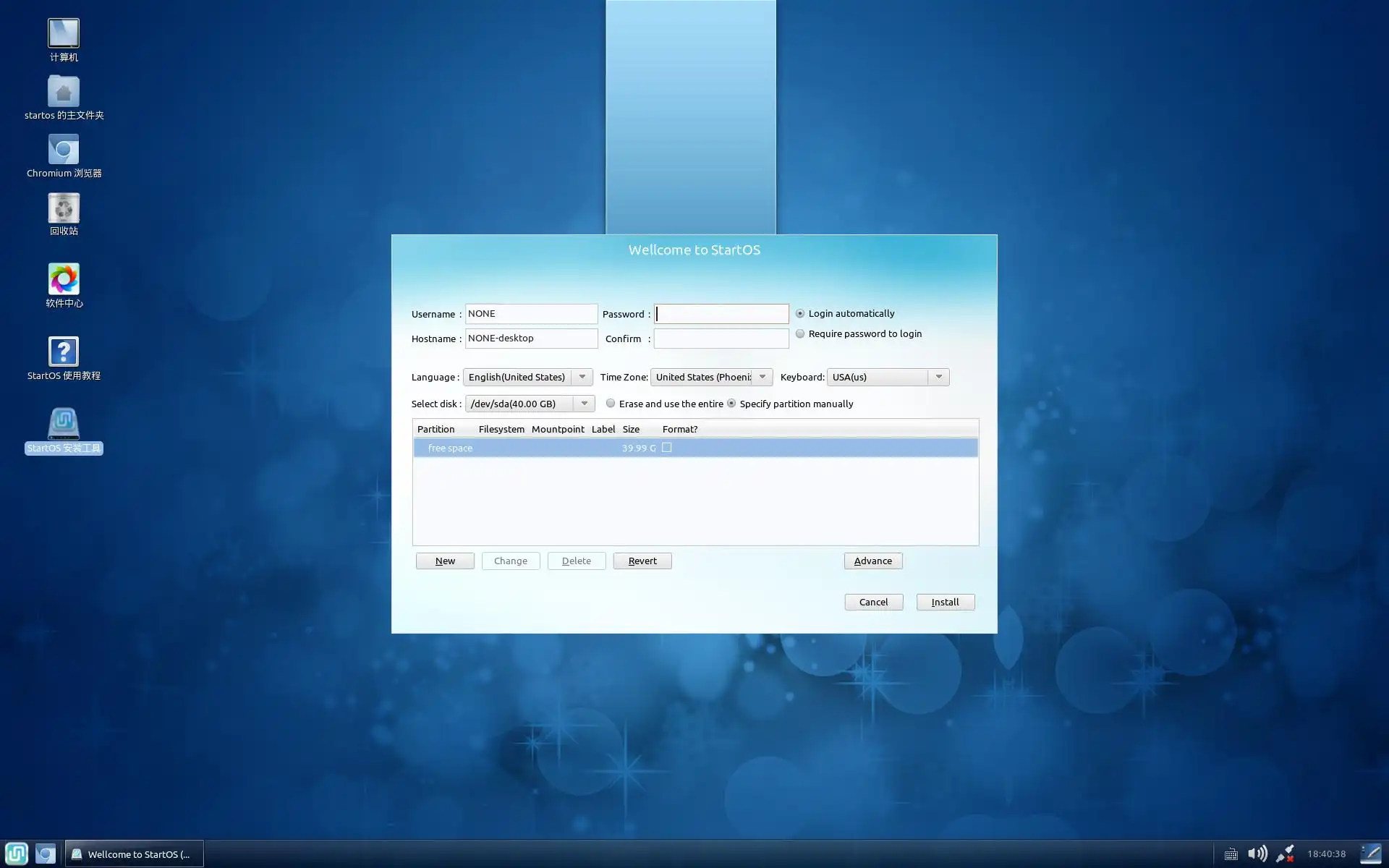Click the Confirm password field

pos(721,339)
